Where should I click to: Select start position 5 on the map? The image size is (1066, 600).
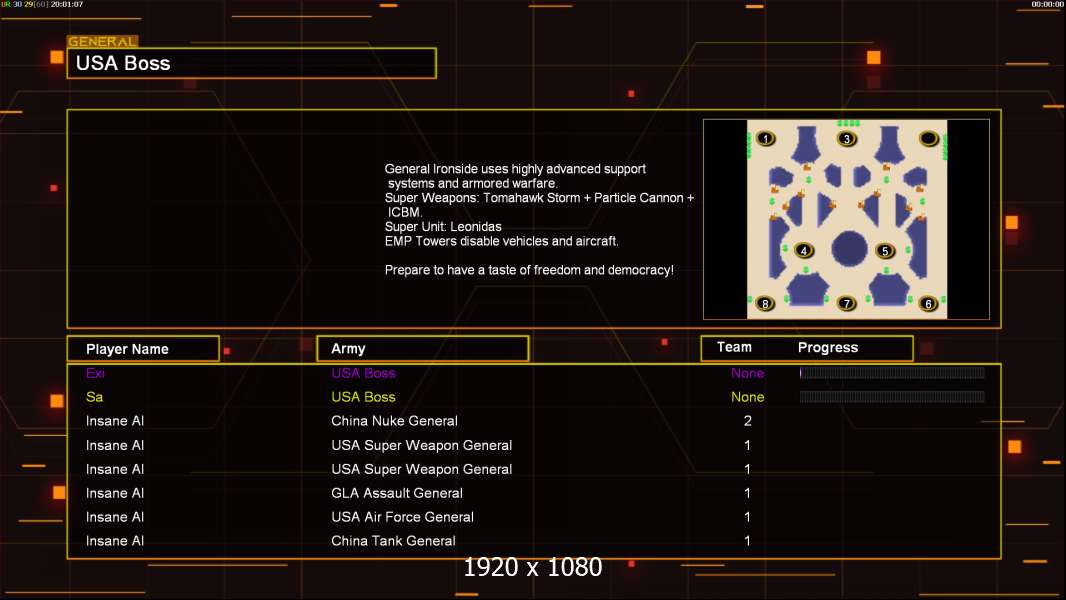click(884, 251)
